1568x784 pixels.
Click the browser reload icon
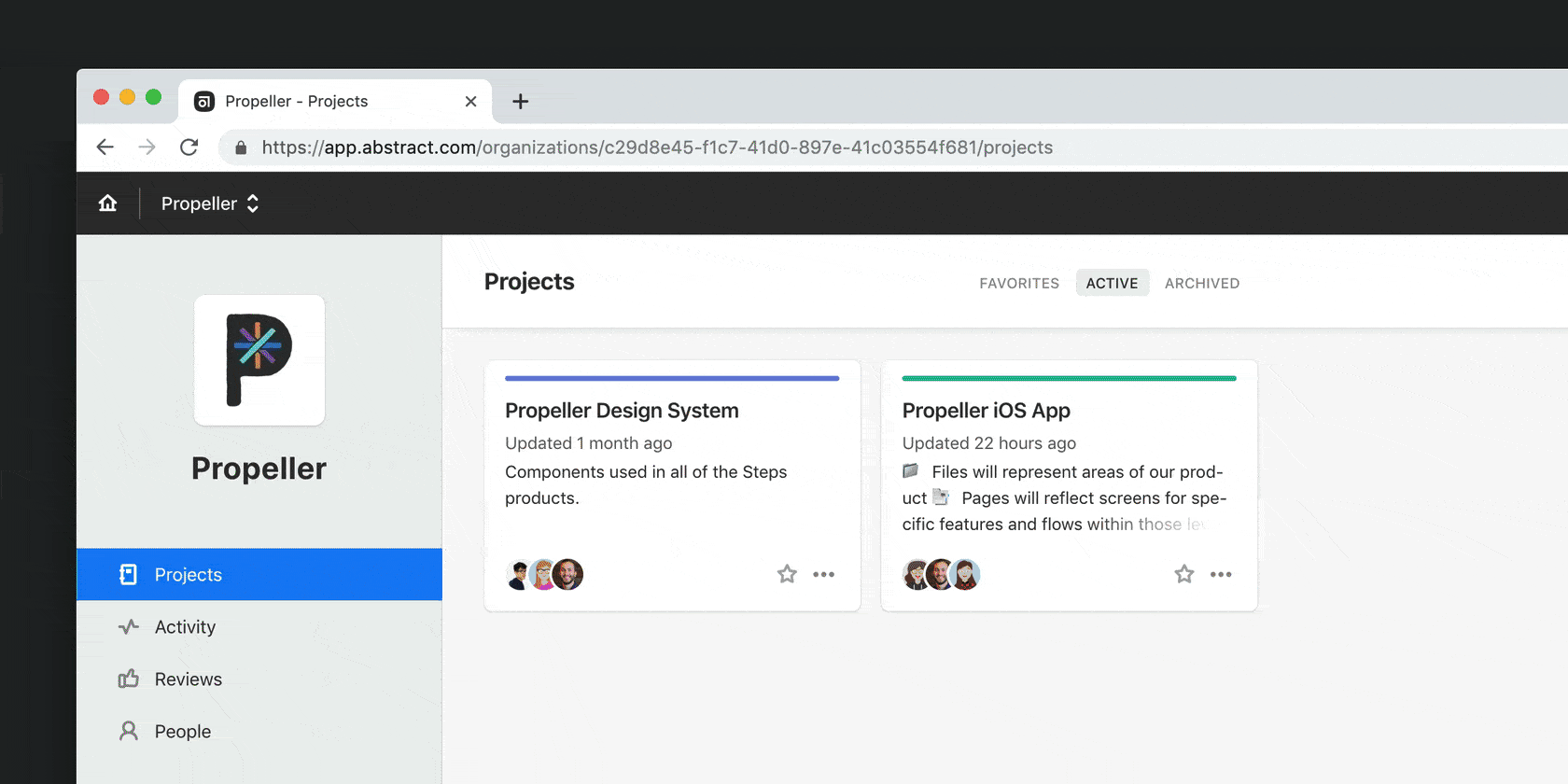point(189,147)
